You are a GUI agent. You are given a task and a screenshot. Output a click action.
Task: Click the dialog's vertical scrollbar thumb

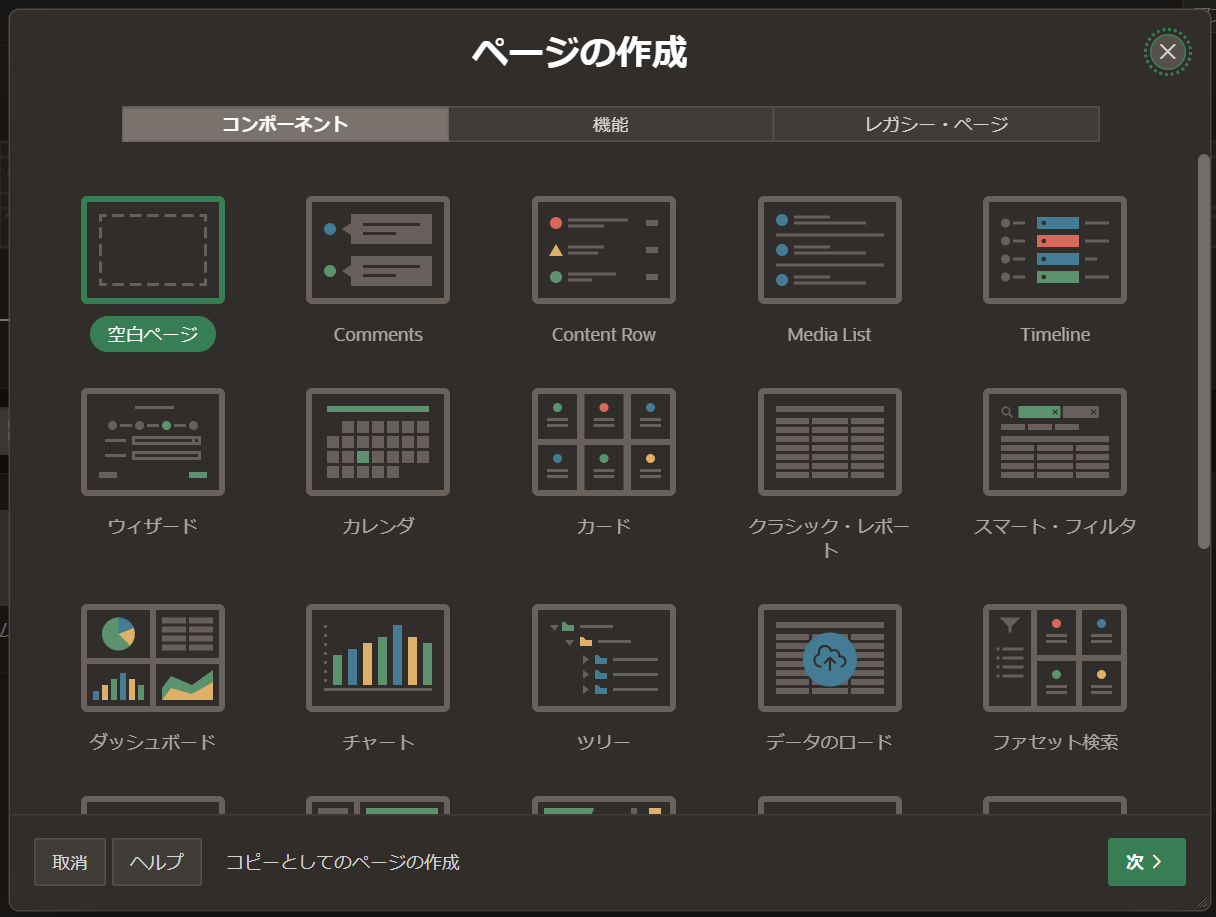tap(1204, 350)
